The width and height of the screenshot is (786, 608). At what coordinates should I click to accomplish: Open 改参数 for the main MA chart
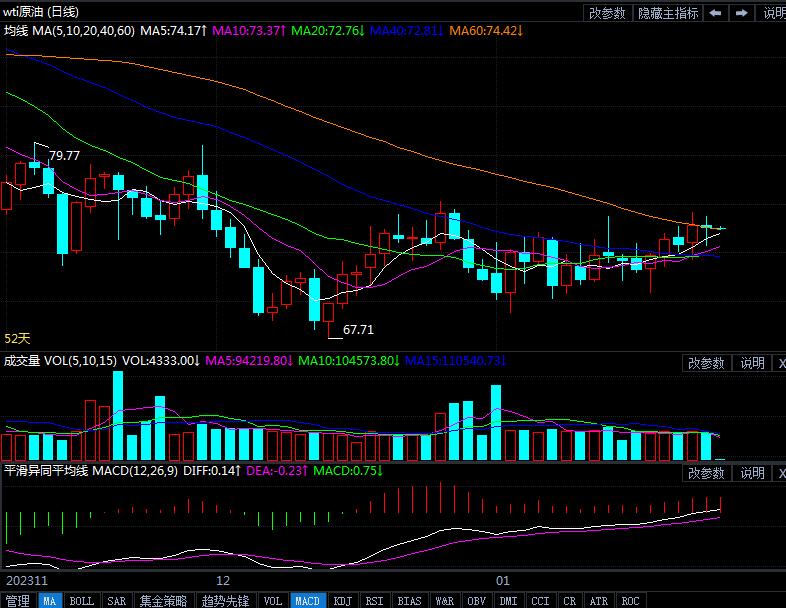[607, 13]
